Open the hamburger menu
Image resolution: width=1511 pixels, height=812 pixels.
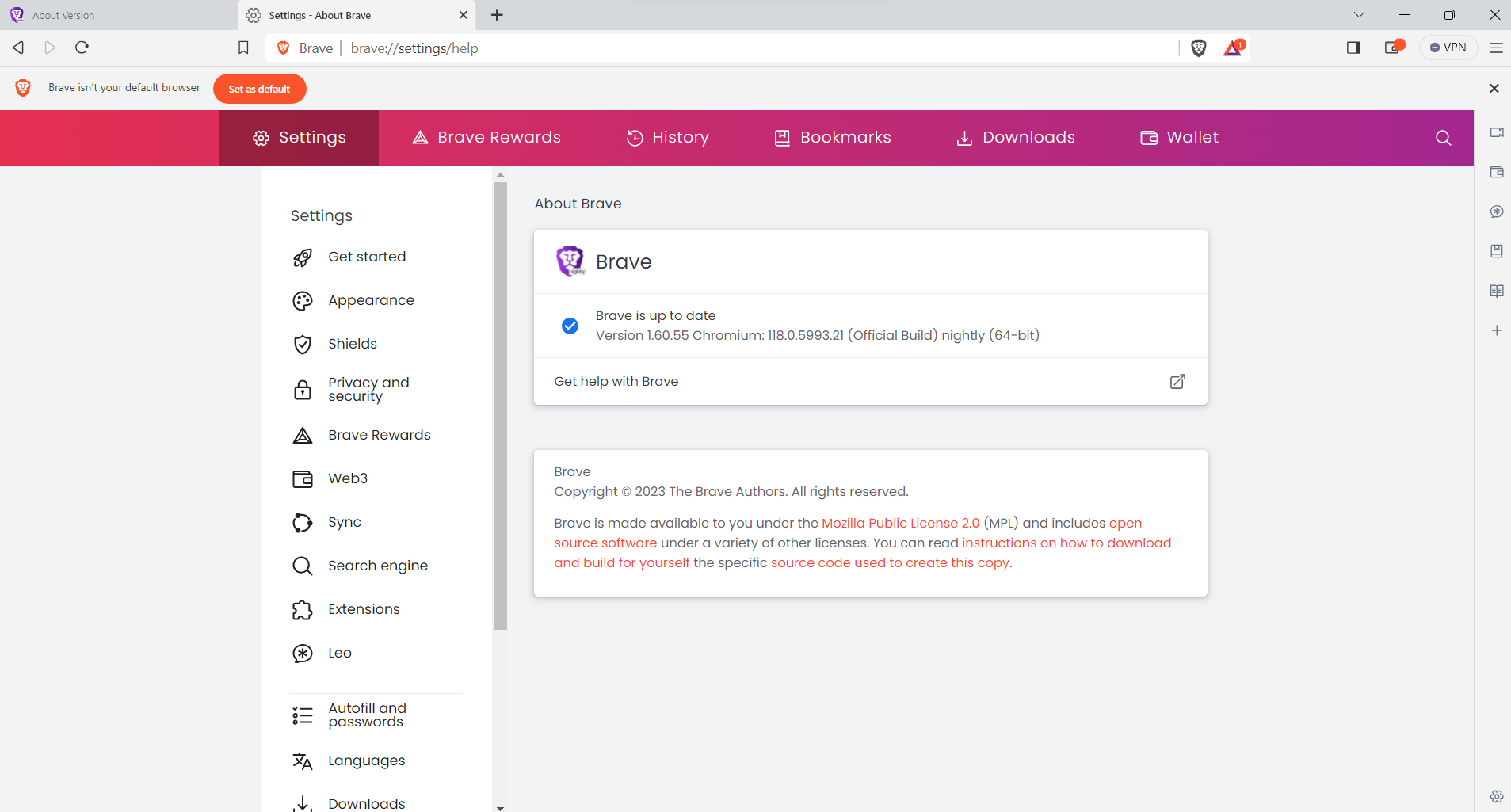coord(1496,48)
